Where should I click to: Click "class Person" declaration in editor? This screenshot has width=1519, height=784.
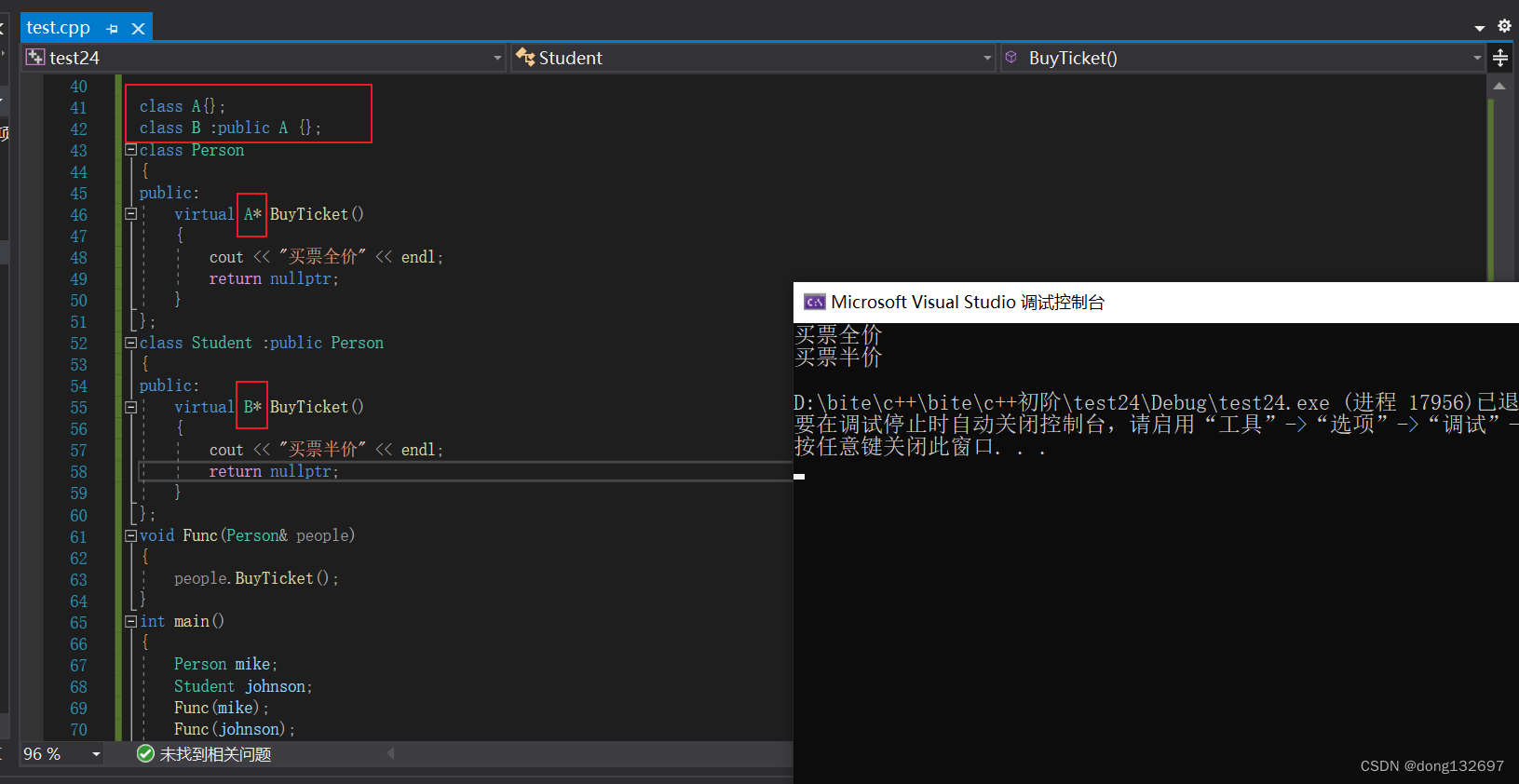coord(192,150)
